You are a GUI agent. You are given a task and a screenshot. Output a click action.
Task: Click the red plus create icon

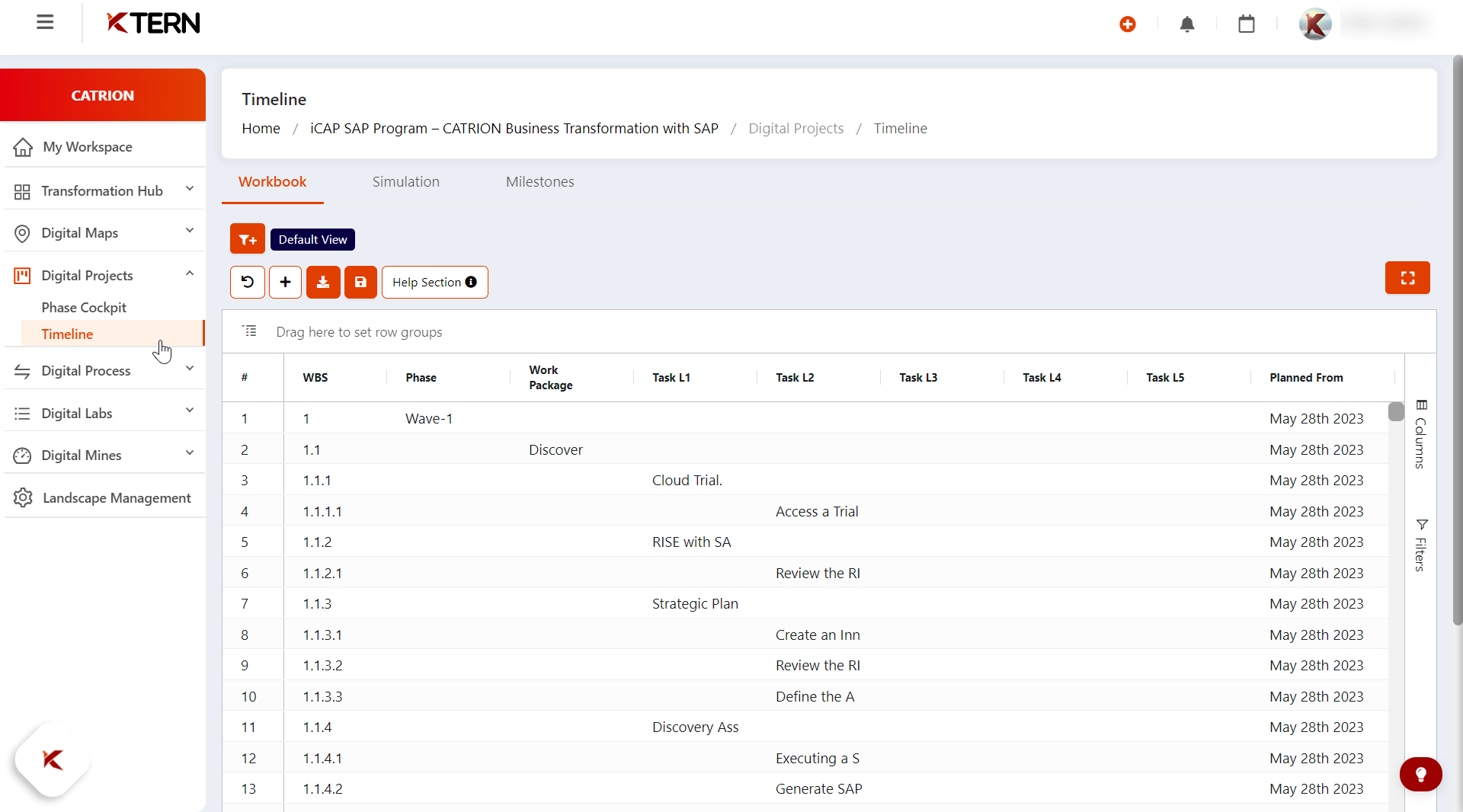(x=1128, y=24)
